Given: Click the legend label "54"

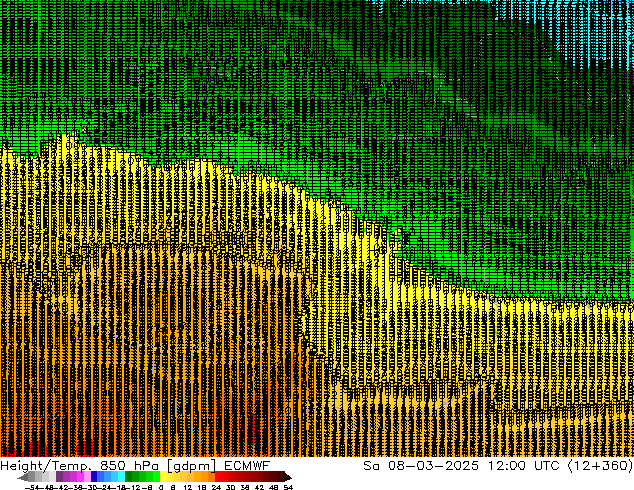Looking at the screenshot, I should (288, 487).
